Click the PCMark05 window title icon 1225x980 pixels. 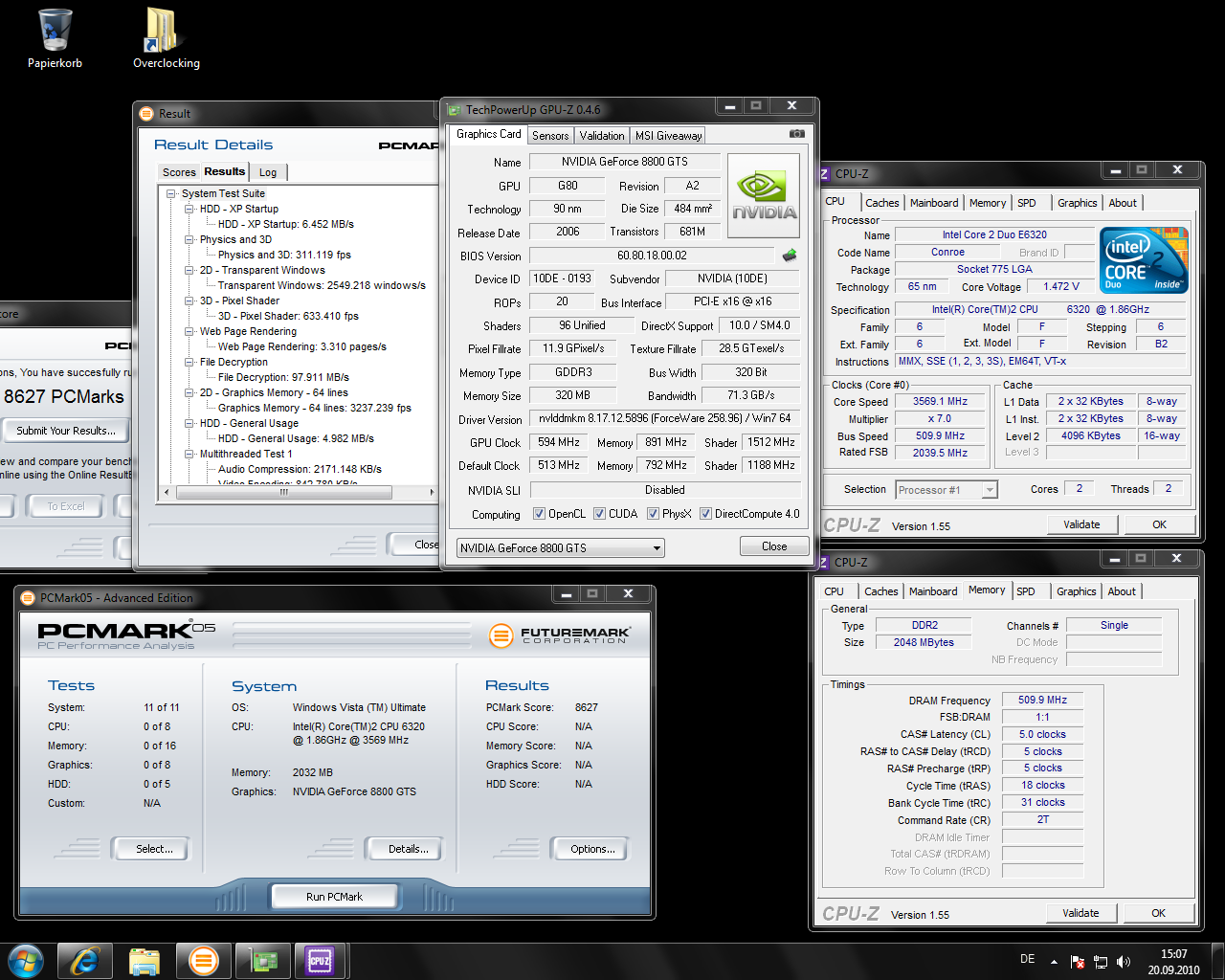[28, 598]
